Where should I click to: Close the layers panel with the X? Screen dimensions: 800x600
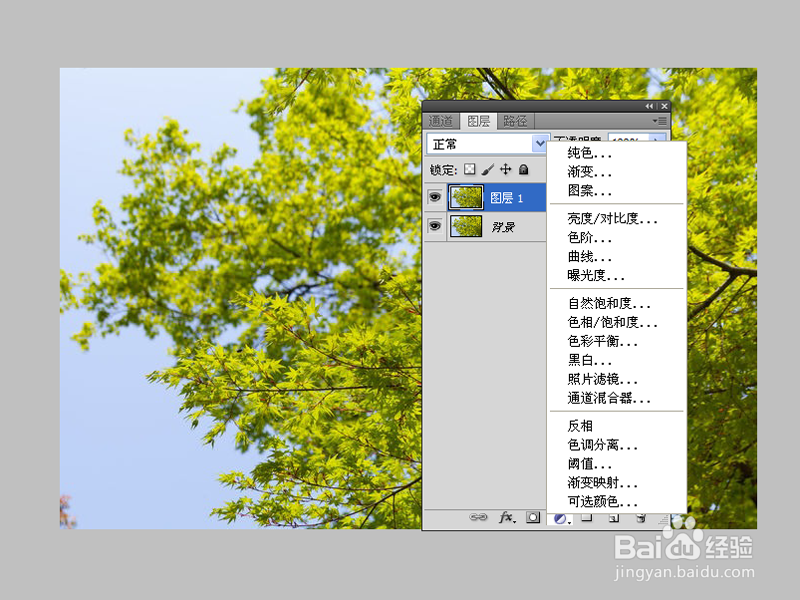664,106
